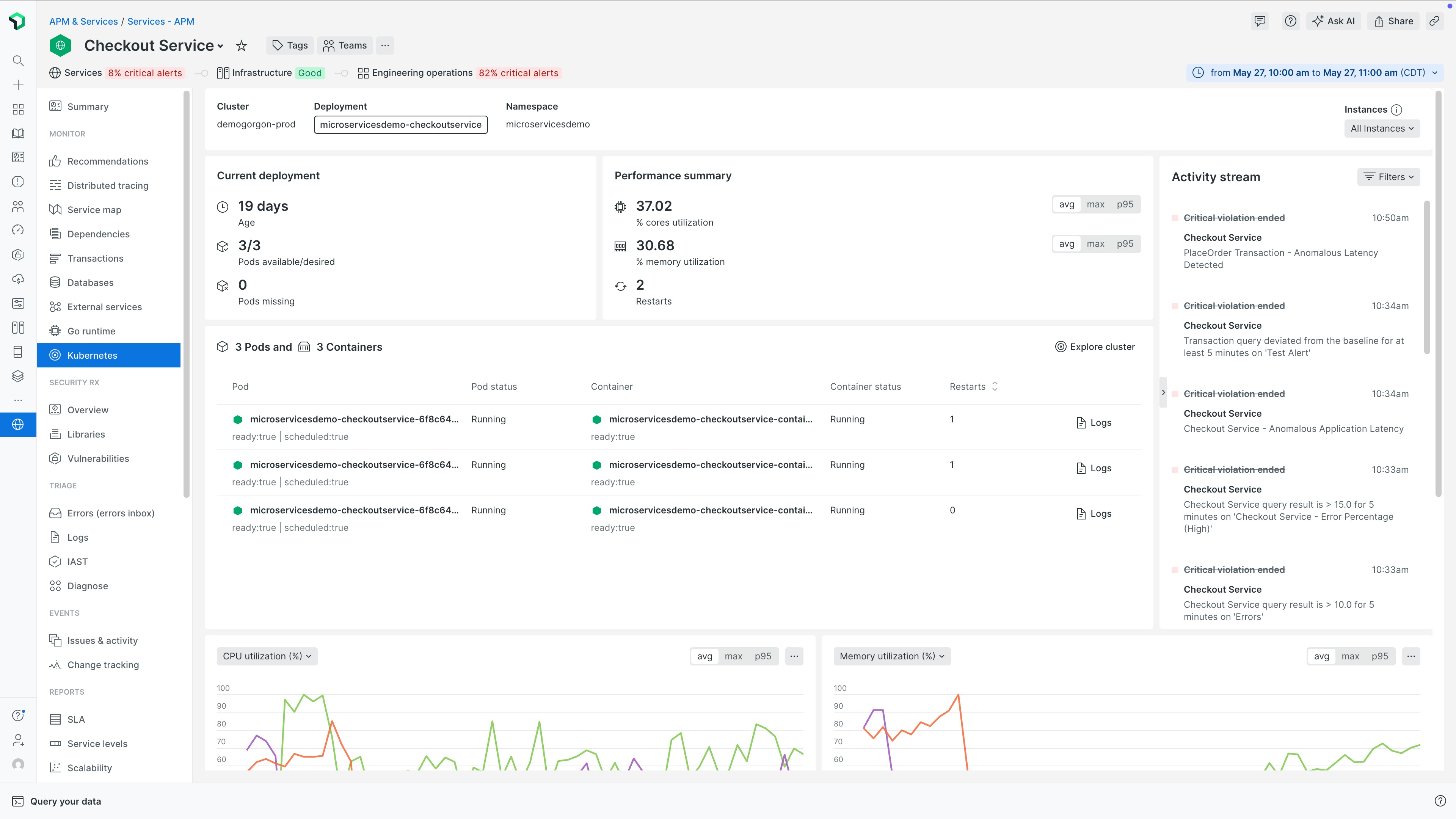
Task: Star the Checkout Service as a favorite
Action: tap(242, 45)
